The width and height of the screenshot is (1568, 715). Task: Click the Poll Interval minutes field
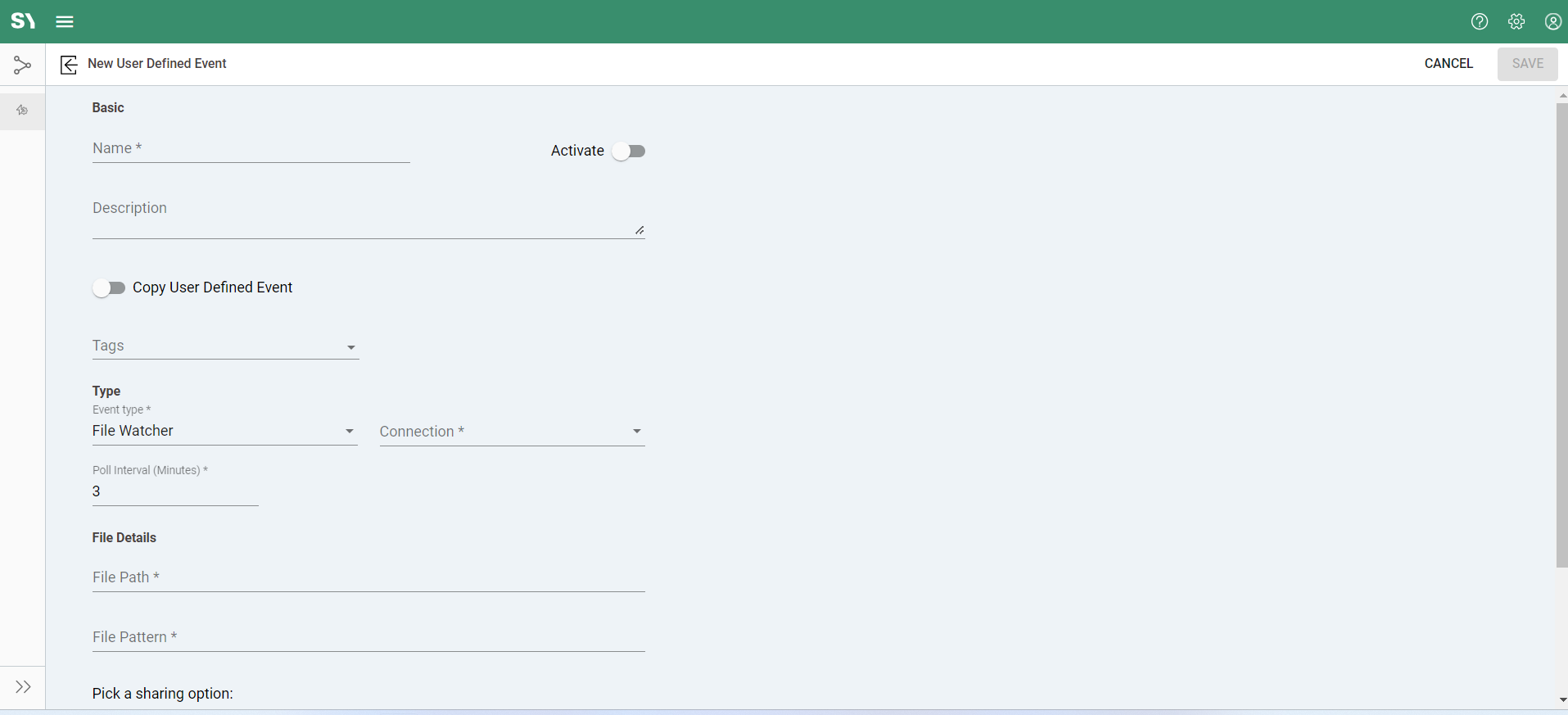[x=175, y=491]
